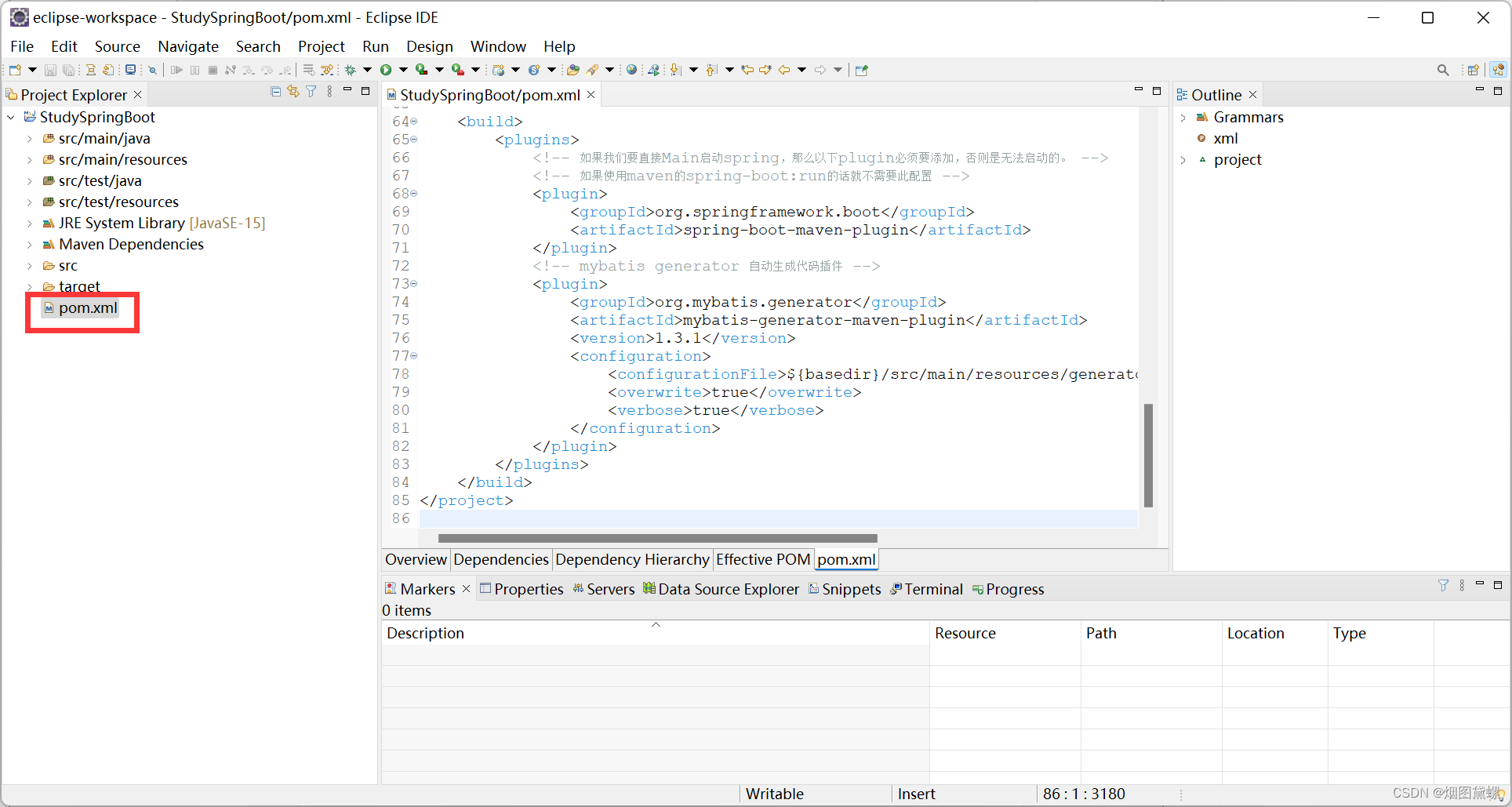Sort markers by Description column
The height and width of the screenshot is (807, 1512).
point(655,633)
